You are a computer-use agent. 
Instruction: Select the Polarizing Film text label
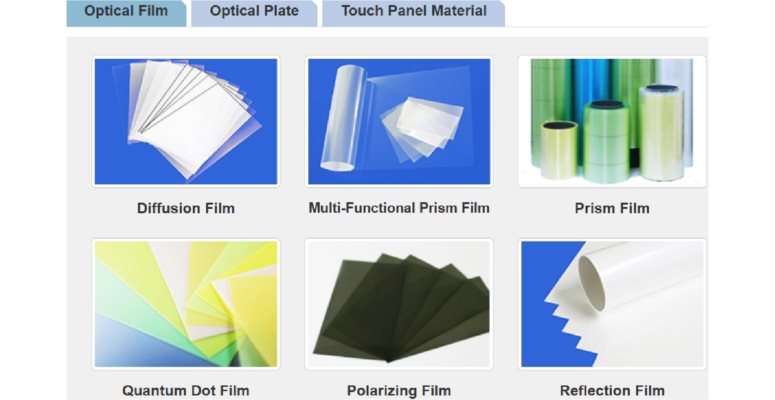point(399,391)
